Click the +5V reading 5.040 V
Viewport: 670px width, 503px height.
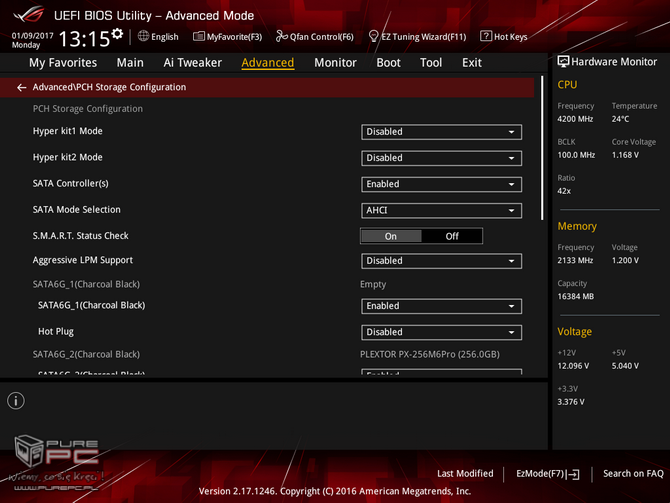coord(625,366)
